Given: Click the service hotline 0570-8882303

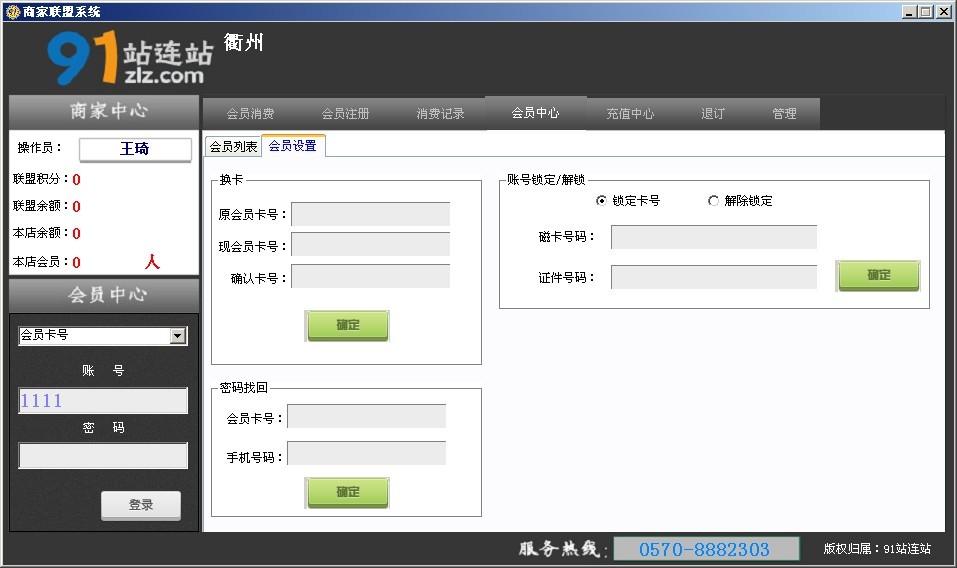Looking at the screenshot, I should [705, 549].
